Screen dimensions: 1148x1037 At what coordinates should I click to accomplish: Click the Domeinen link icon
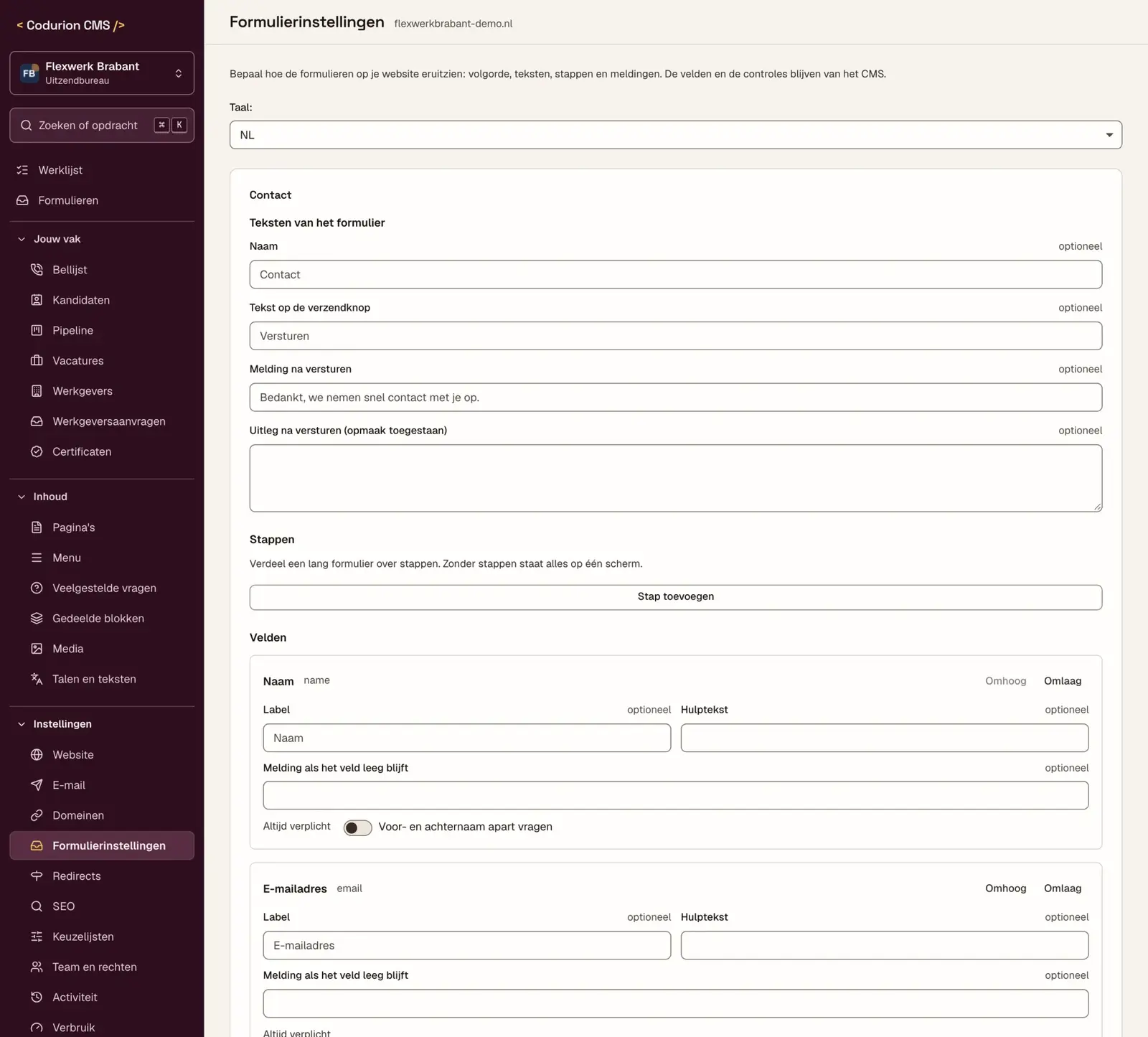[x=37, y=815]
